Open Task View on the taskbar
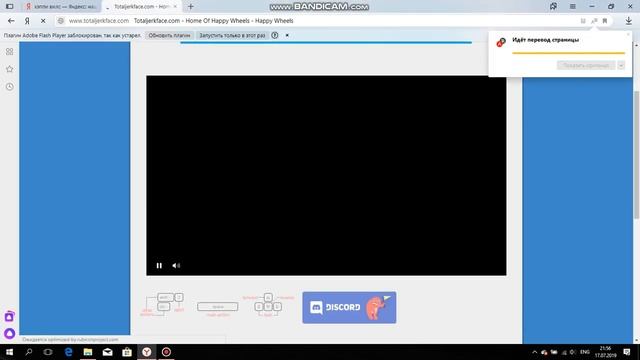Image resolution: width=640 pixels, height=360 pixels. pos(48,352)
